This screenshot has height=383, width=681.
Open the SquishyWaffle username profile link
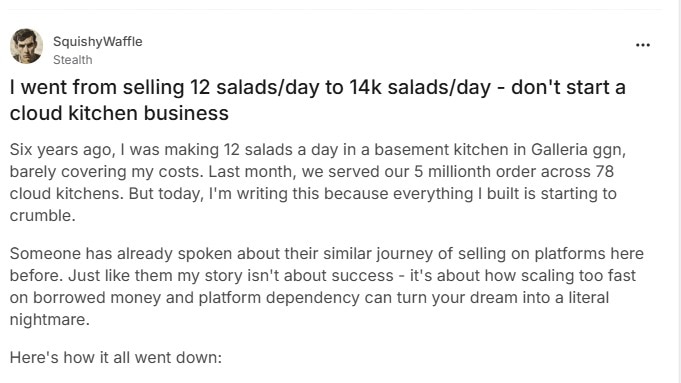click(x=98, y=41)
